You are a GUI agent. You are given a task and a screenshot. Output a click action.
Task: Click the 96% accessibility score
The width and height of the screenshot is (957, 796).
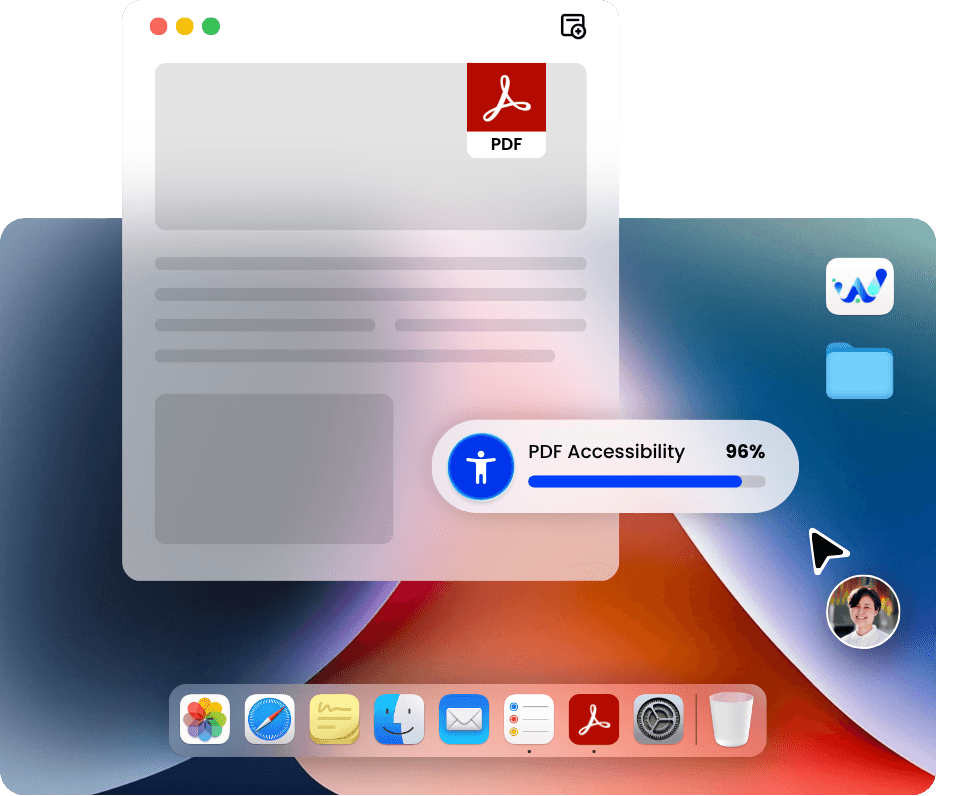tap(745, 451)
